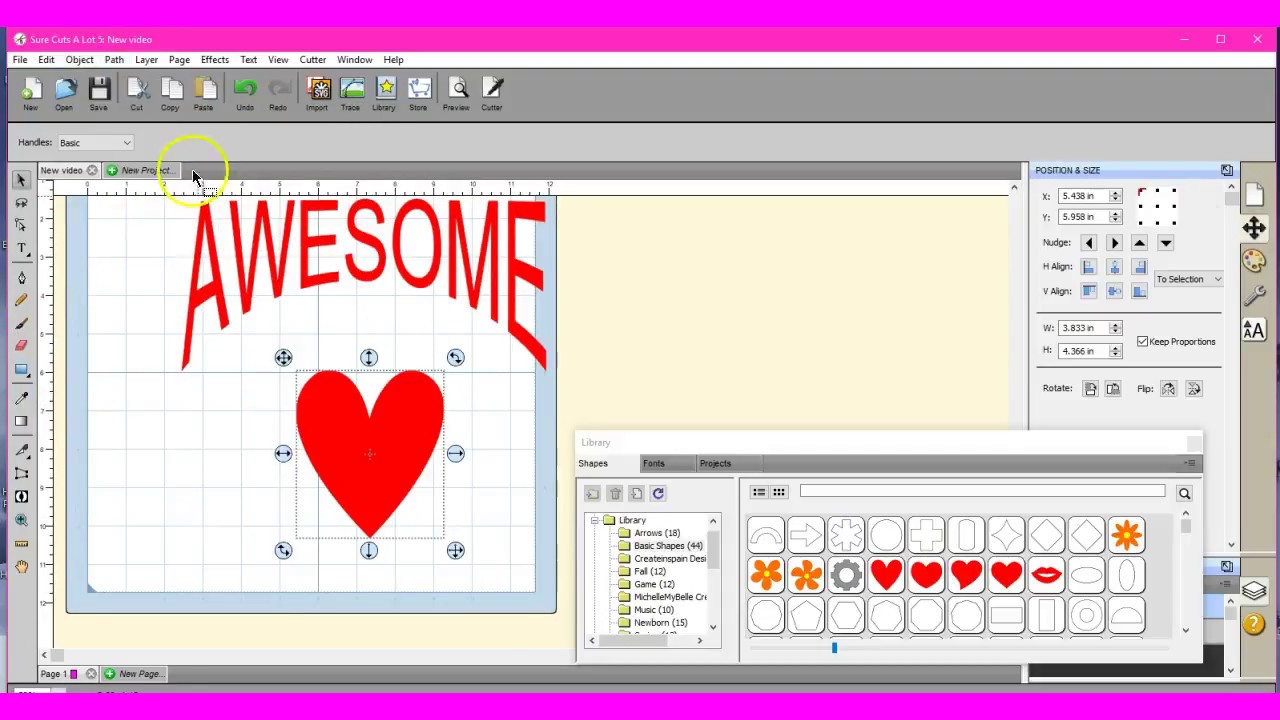Open the Document page panel icon

coord(1254,194)
